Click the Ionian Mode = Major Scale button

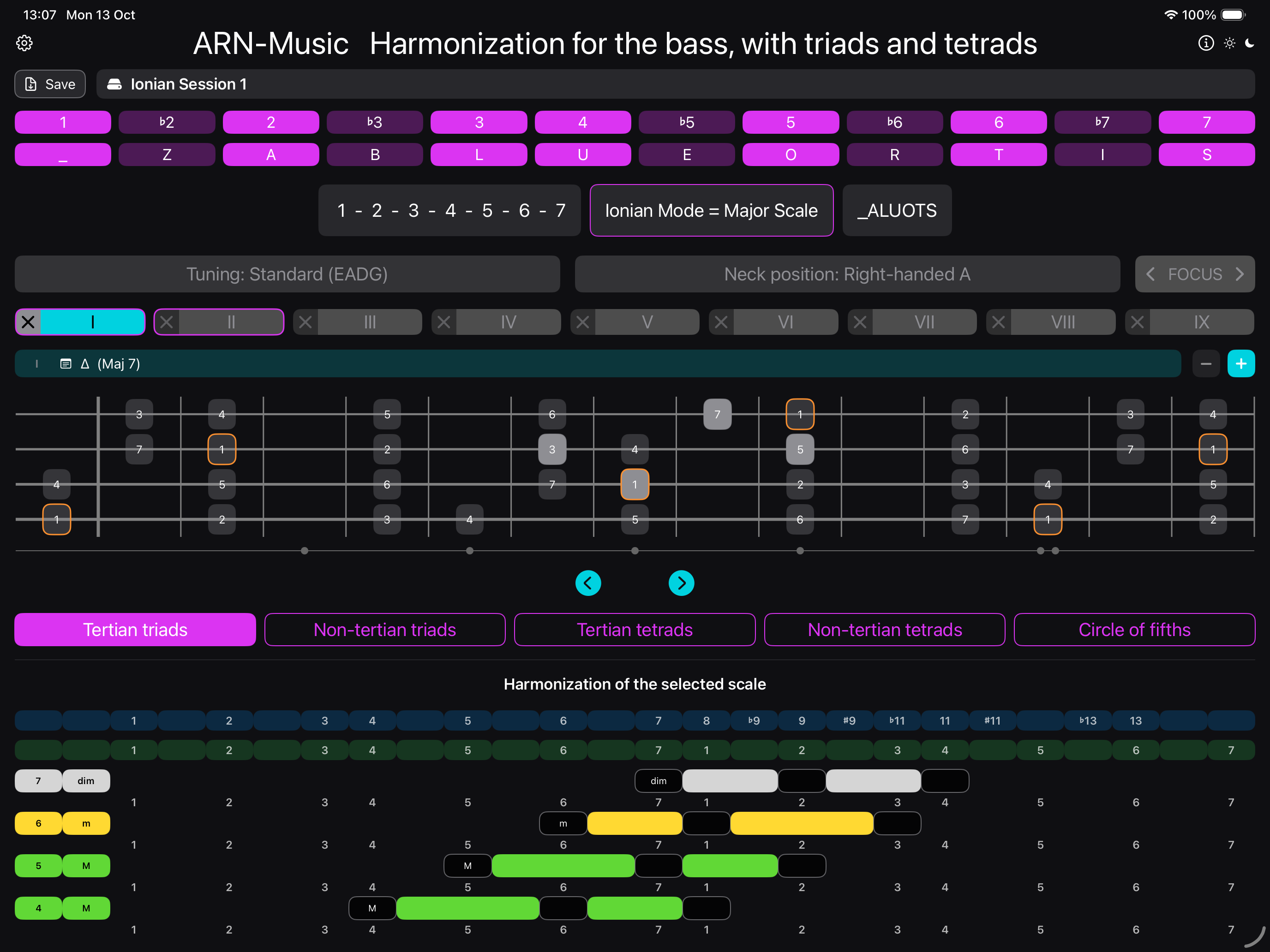point(711,211)
